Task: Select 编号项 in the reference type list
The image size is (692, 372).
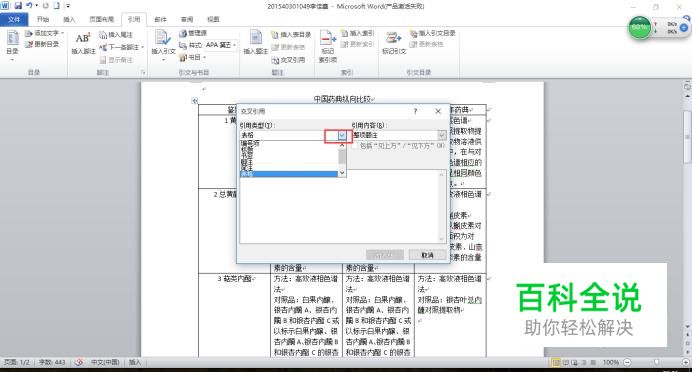Action: point(250,143)
